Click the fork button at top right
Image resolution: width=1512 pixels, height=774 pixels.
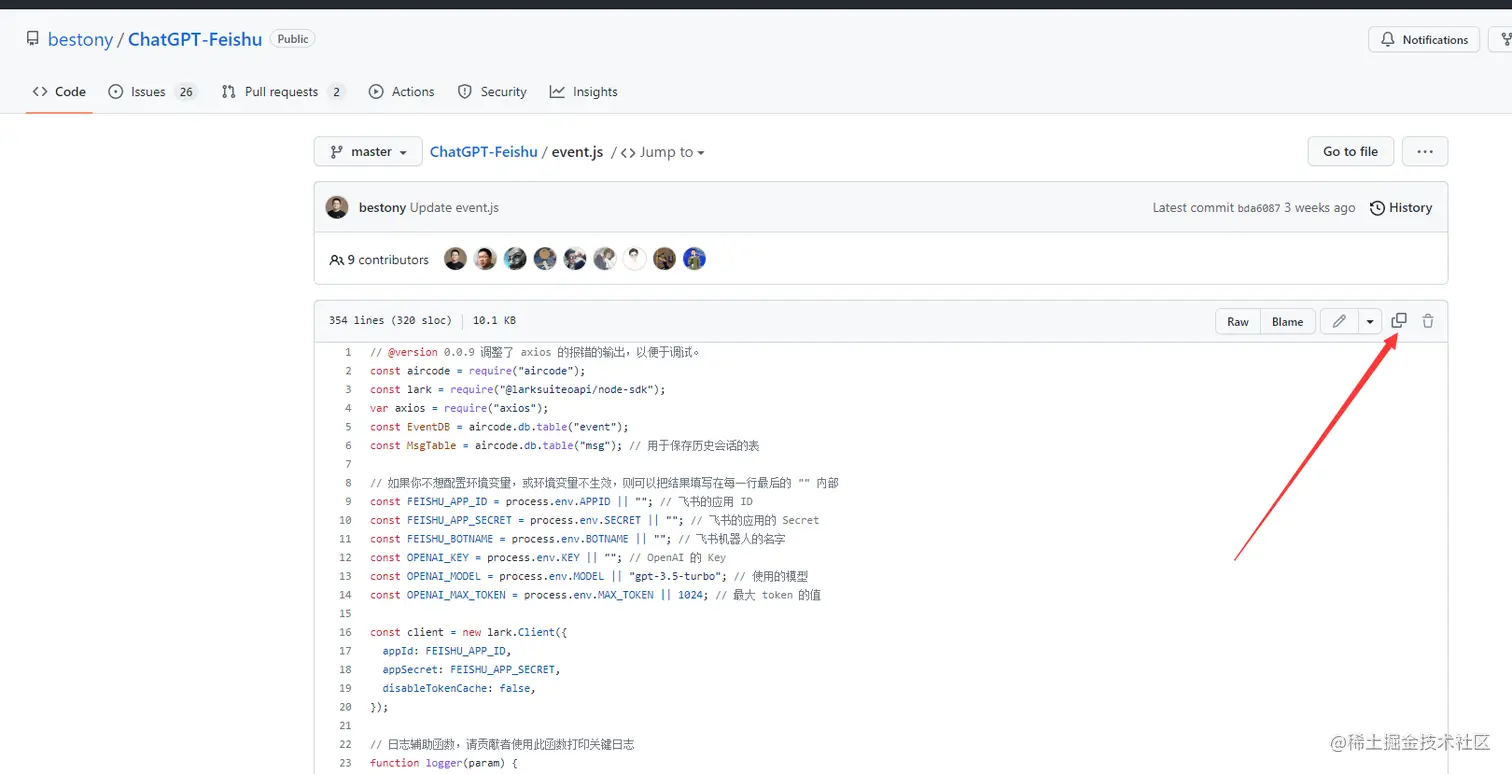pos(1502,39)
